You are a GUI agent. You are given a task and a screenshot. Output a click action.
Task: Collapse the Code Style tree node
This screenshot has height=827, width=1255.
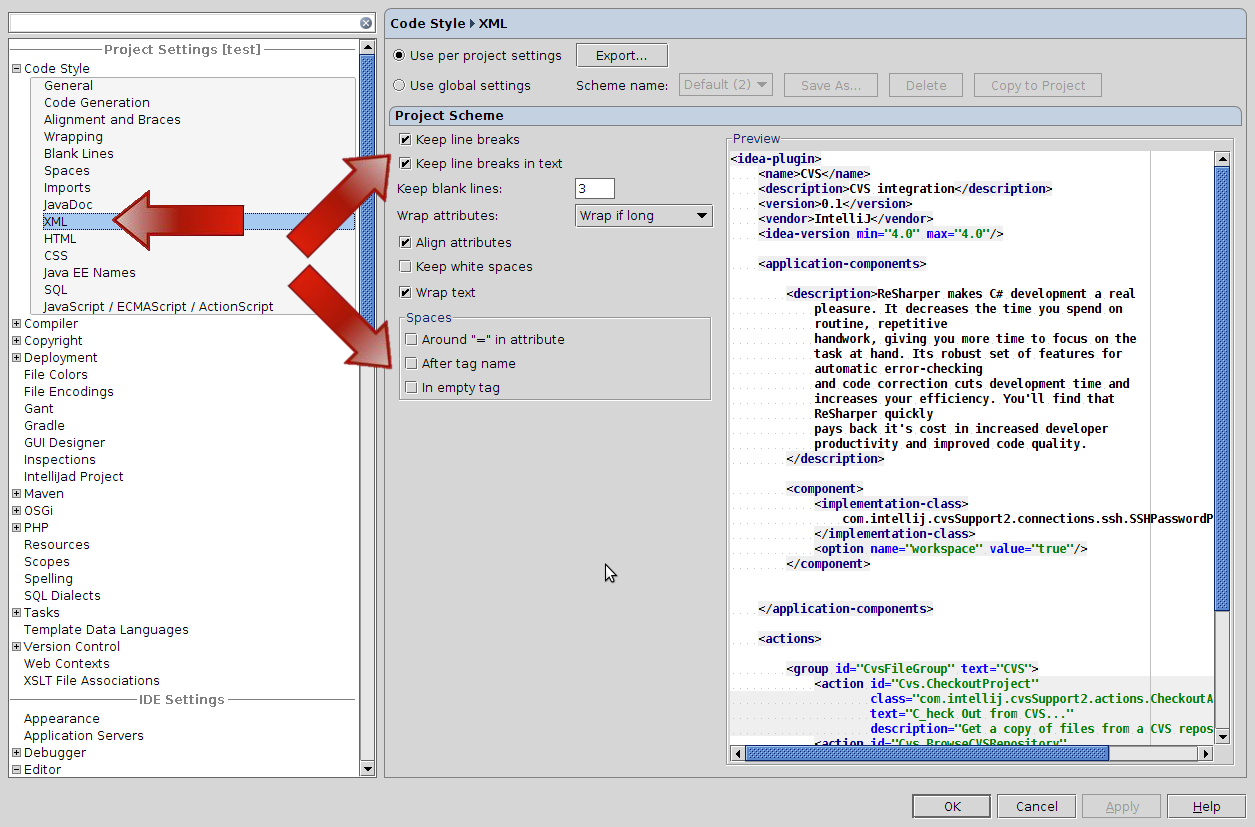(x=16, y=69)
